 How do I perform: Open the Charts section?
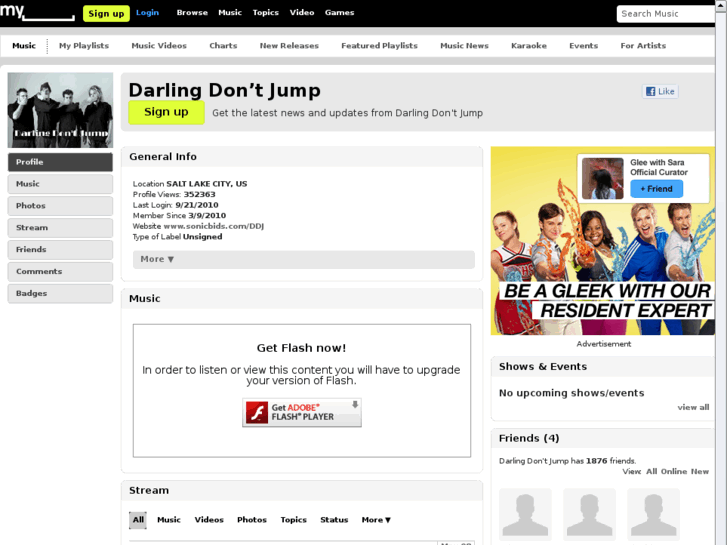coord(223,45)
